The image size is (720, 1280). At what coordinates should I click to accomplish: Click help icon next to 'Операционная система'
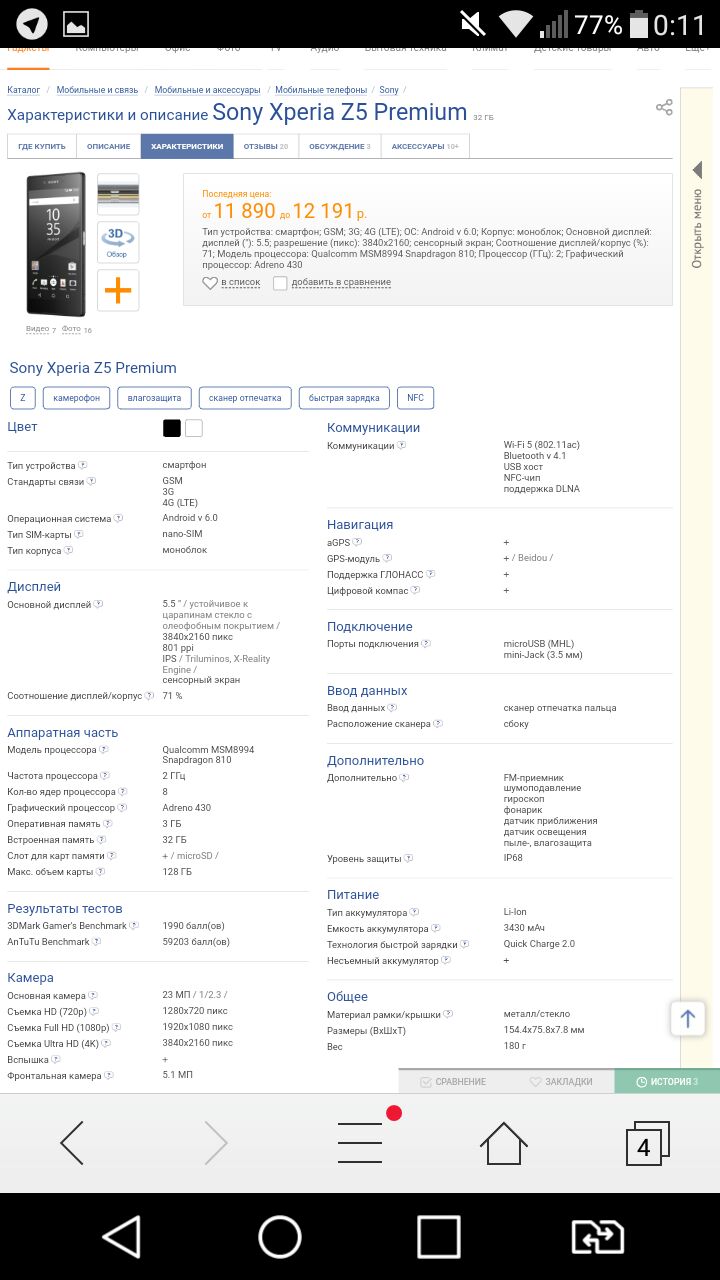[119, 518]
